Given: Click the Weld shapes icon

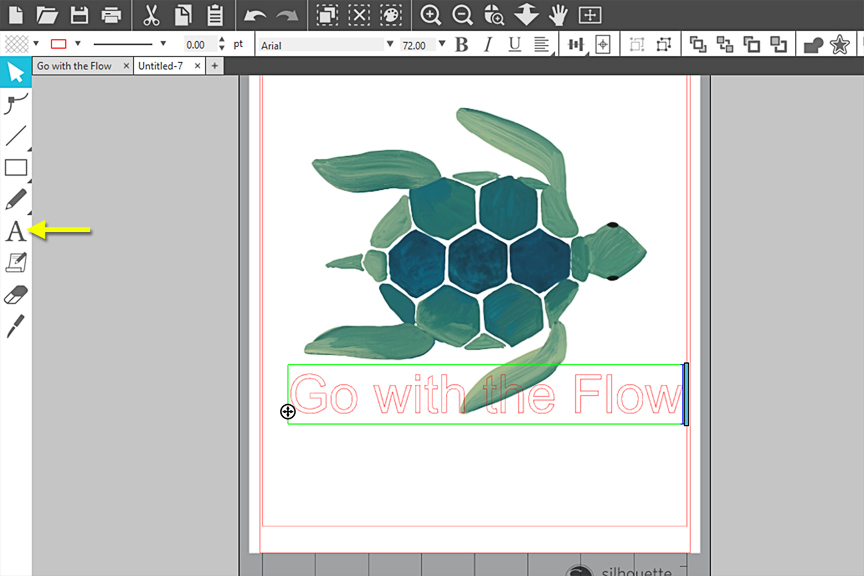Looking at the screenshot, I should (813, 45).
